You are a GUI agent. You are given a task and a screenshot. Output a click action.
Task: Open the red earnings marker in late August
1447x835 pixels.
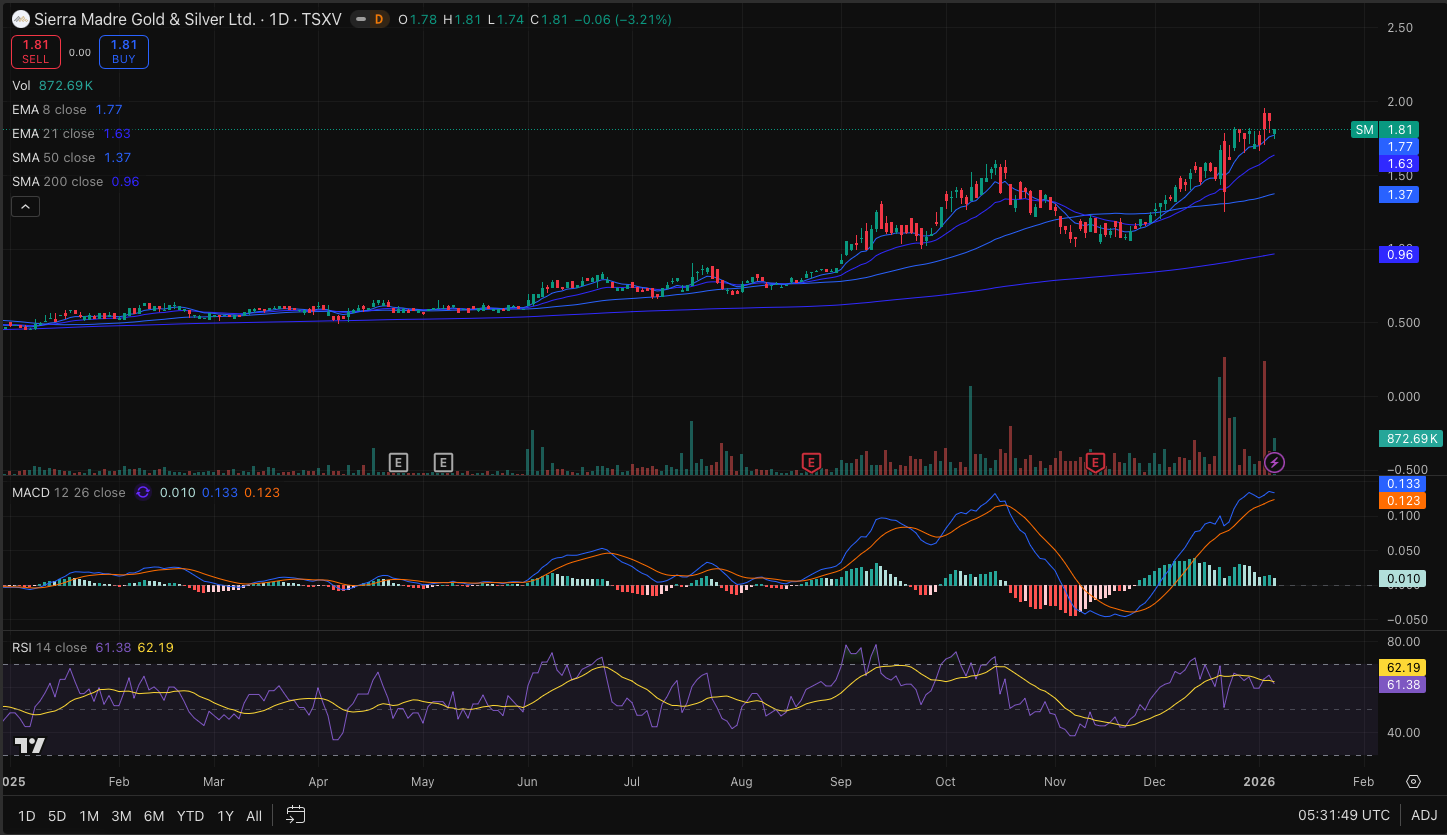click(811, 462)
